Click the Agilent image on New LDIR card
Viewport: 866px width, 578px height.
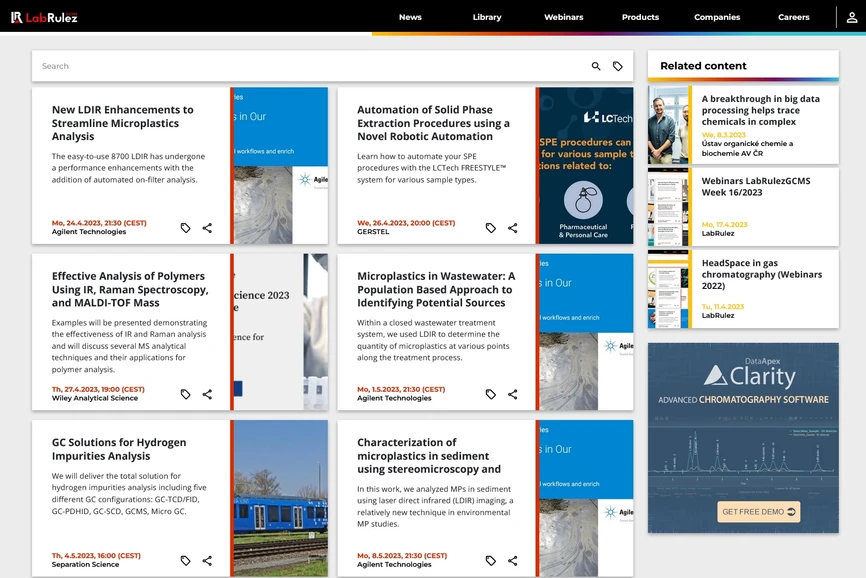coord(281,166)
